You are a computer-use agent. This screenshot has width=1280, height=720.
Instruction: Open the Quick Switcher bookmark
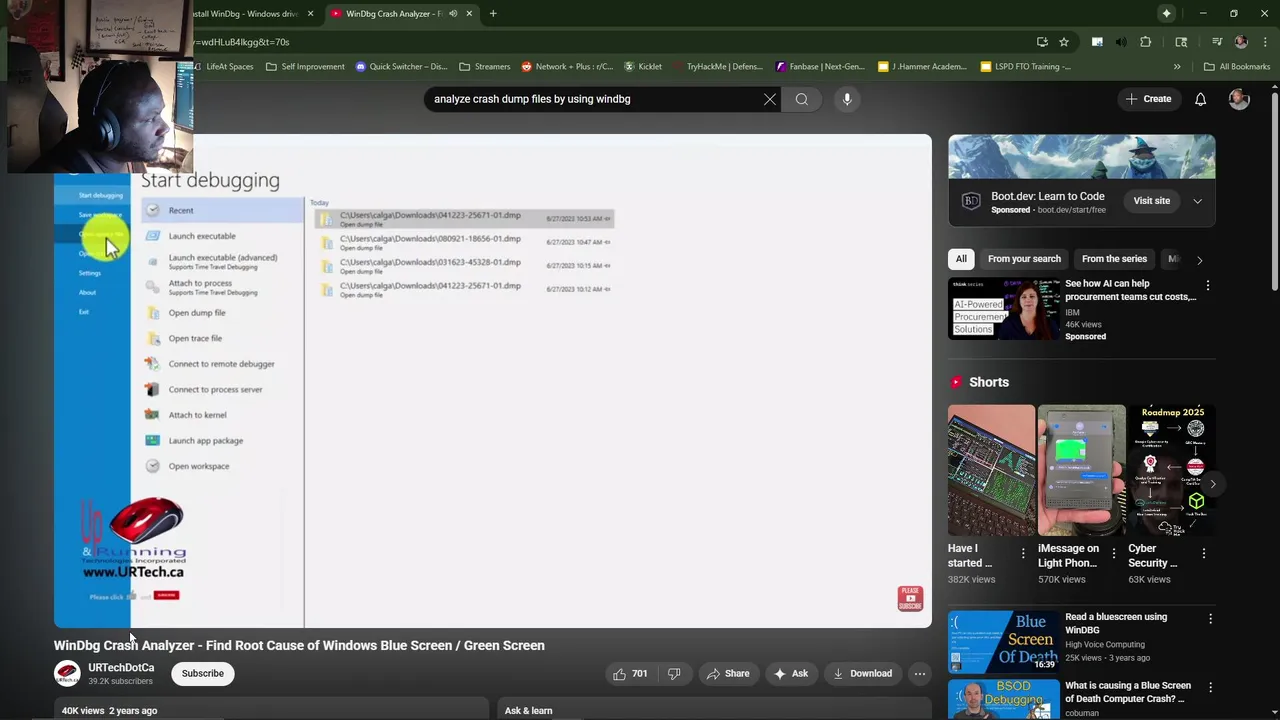[400, 67]
